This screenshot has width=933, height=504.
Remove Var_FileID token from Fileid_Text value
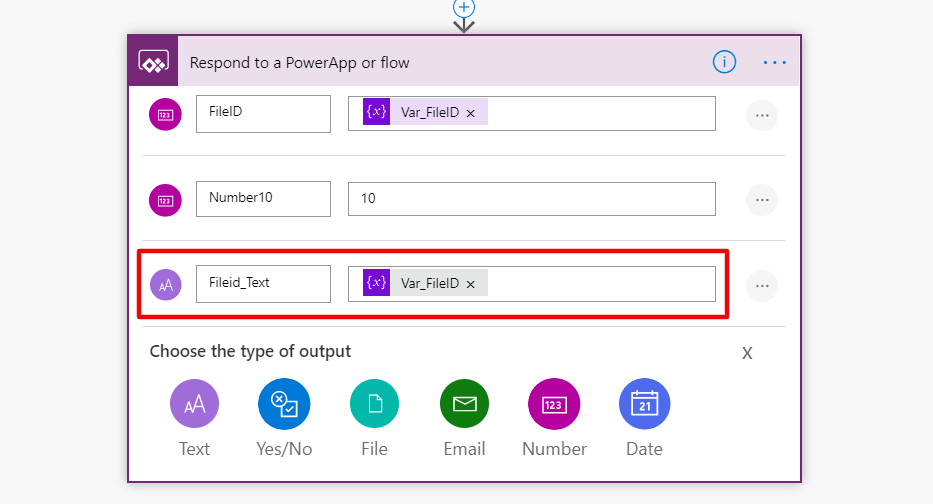tap(471, 284)
